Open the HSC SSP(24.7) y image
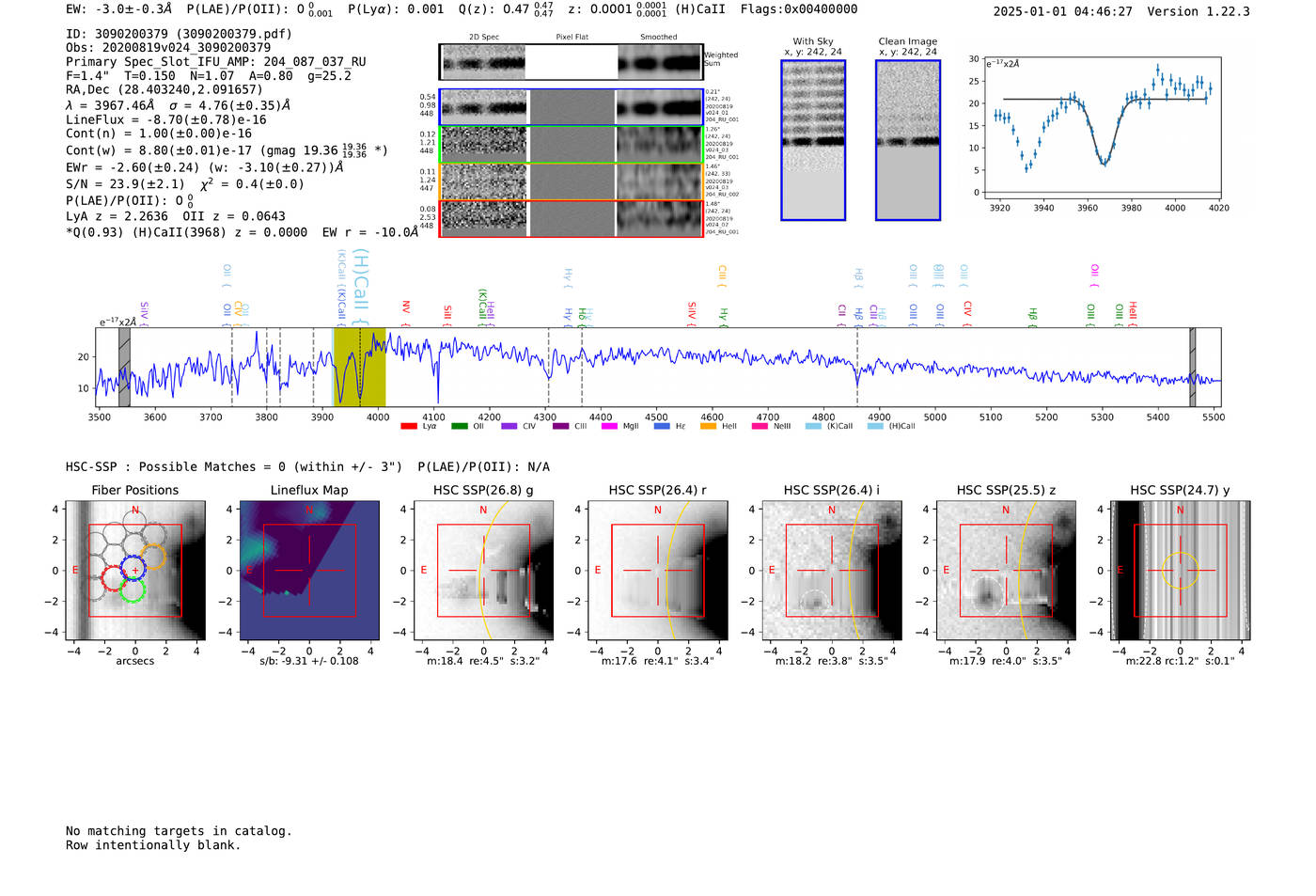The width and height of the screenshot is (1316, 896). [1181, 571]
